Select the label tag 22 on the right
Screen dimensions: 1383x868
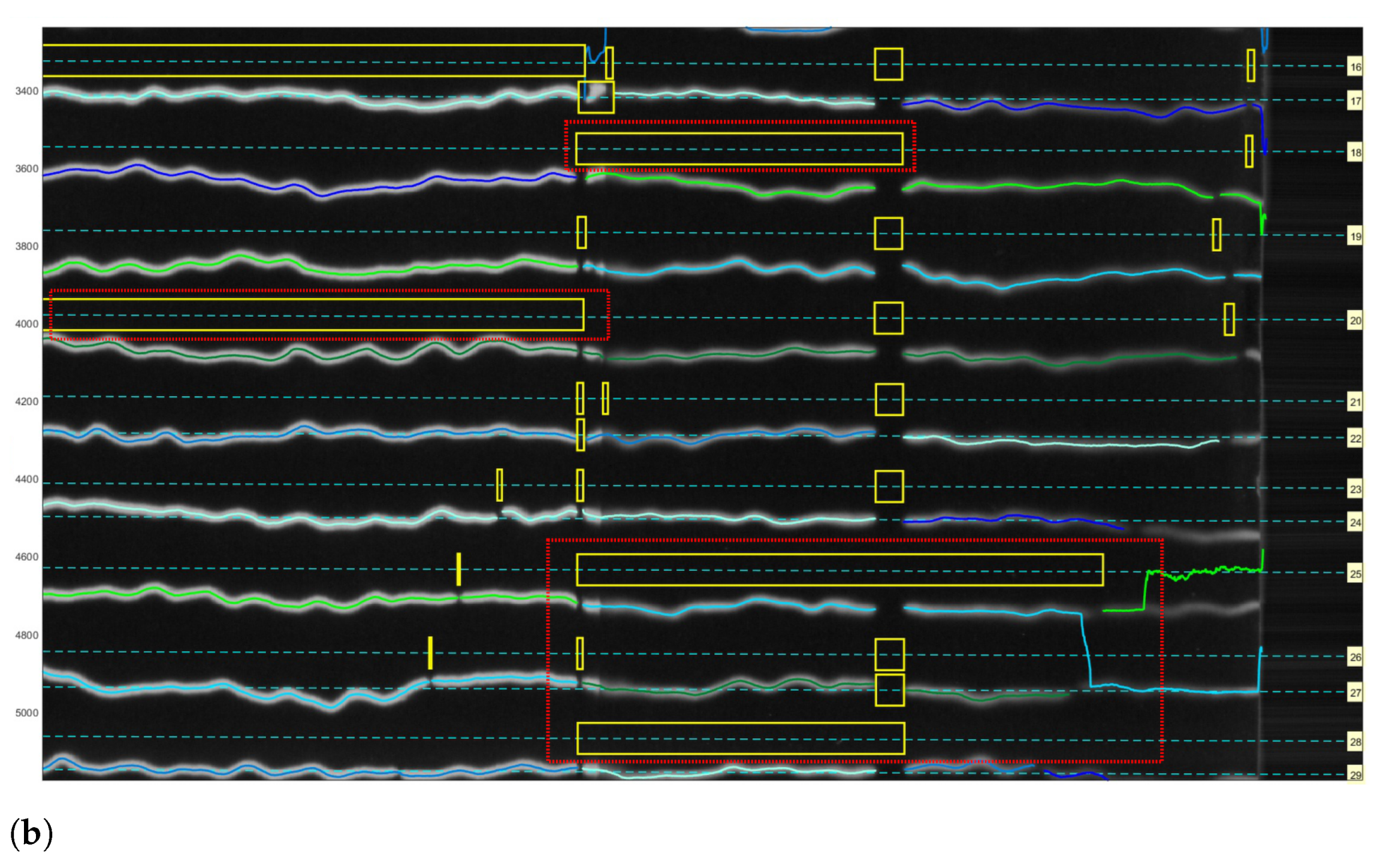[1355, 437]
